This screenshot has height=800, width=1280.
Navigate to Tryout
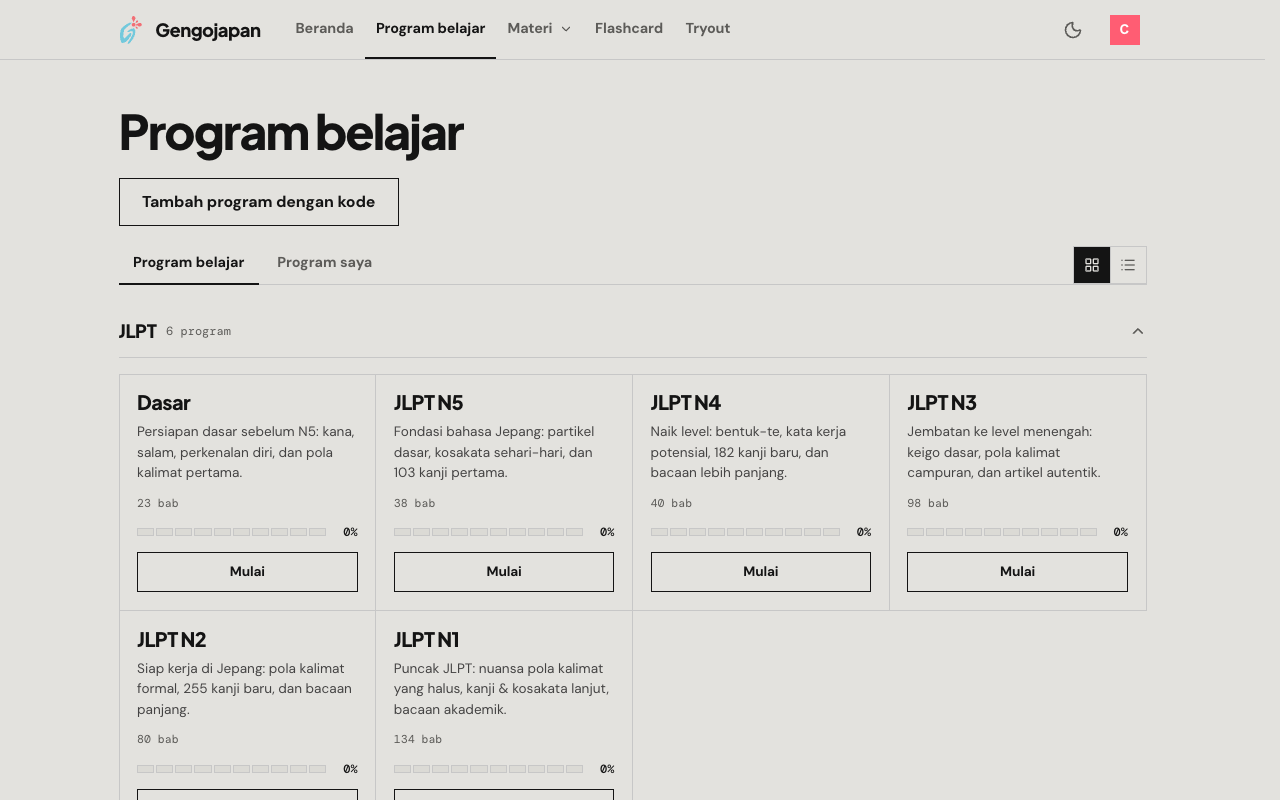[708, 29]
